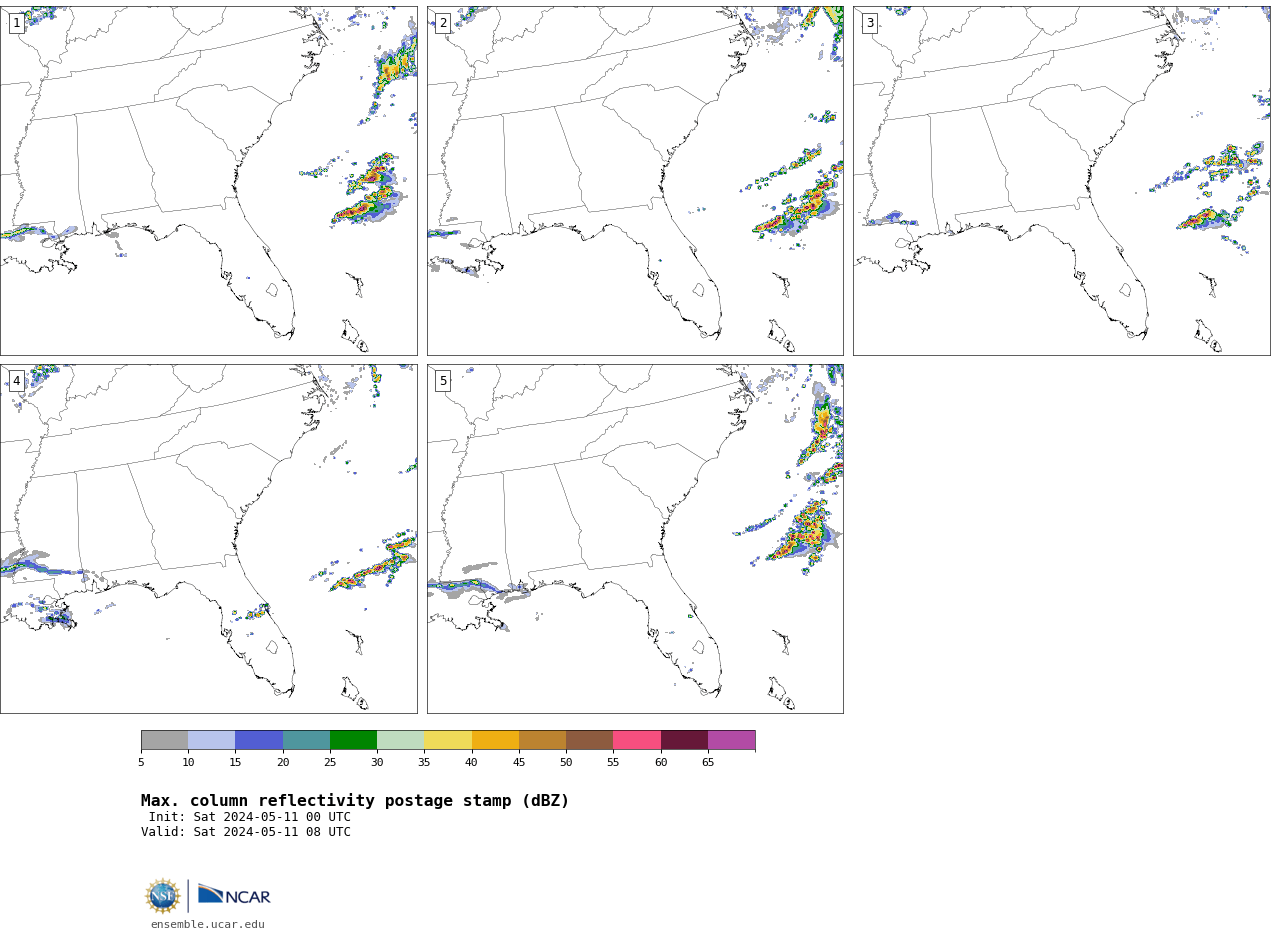Click the maroon 60-65 dBZ swatch
1280x936 pixels.
click(684, 740)
